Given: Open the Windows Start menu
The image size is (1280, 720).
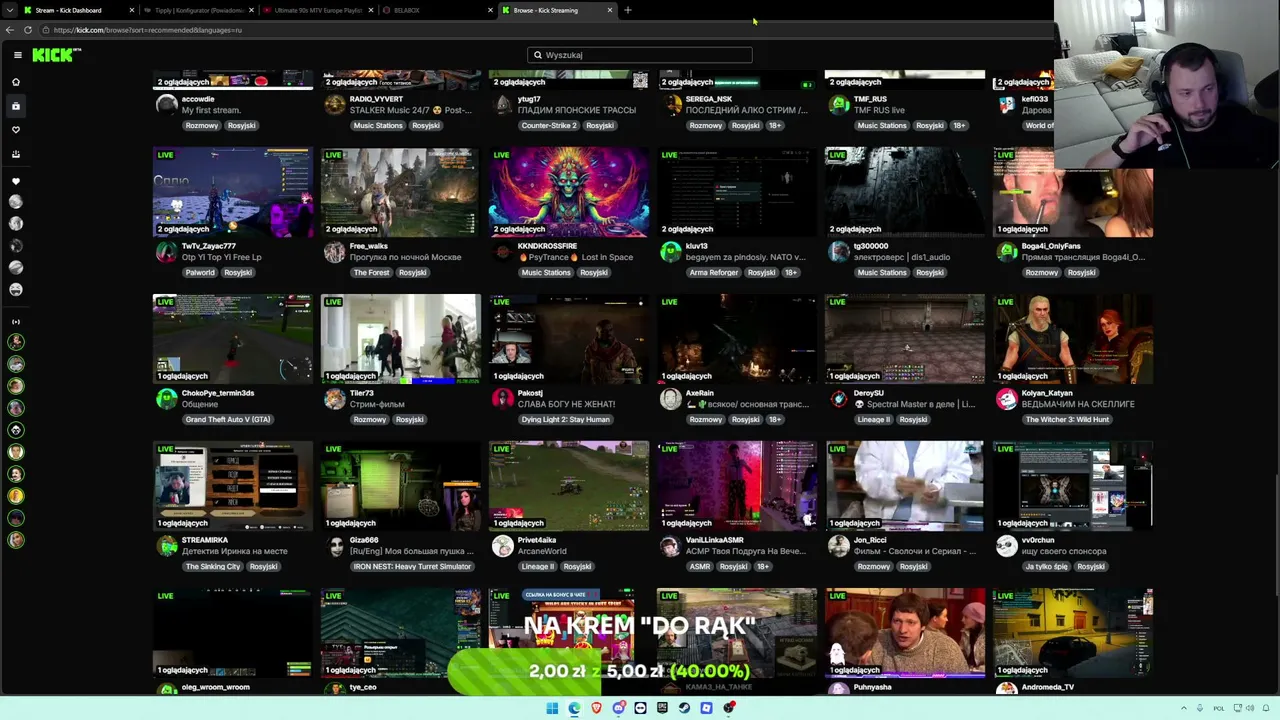Looking at the screenshot, I should click(x=552, y=708).
